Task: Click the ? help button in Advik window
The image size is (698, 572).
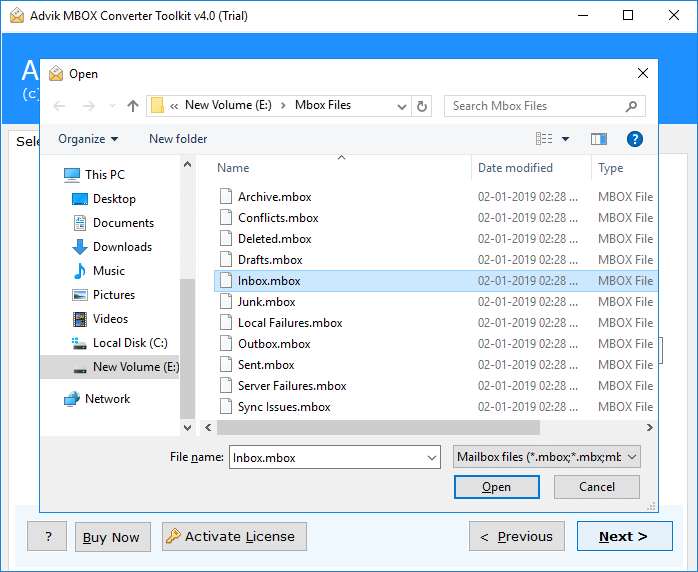Action: [x=47, y=536]
